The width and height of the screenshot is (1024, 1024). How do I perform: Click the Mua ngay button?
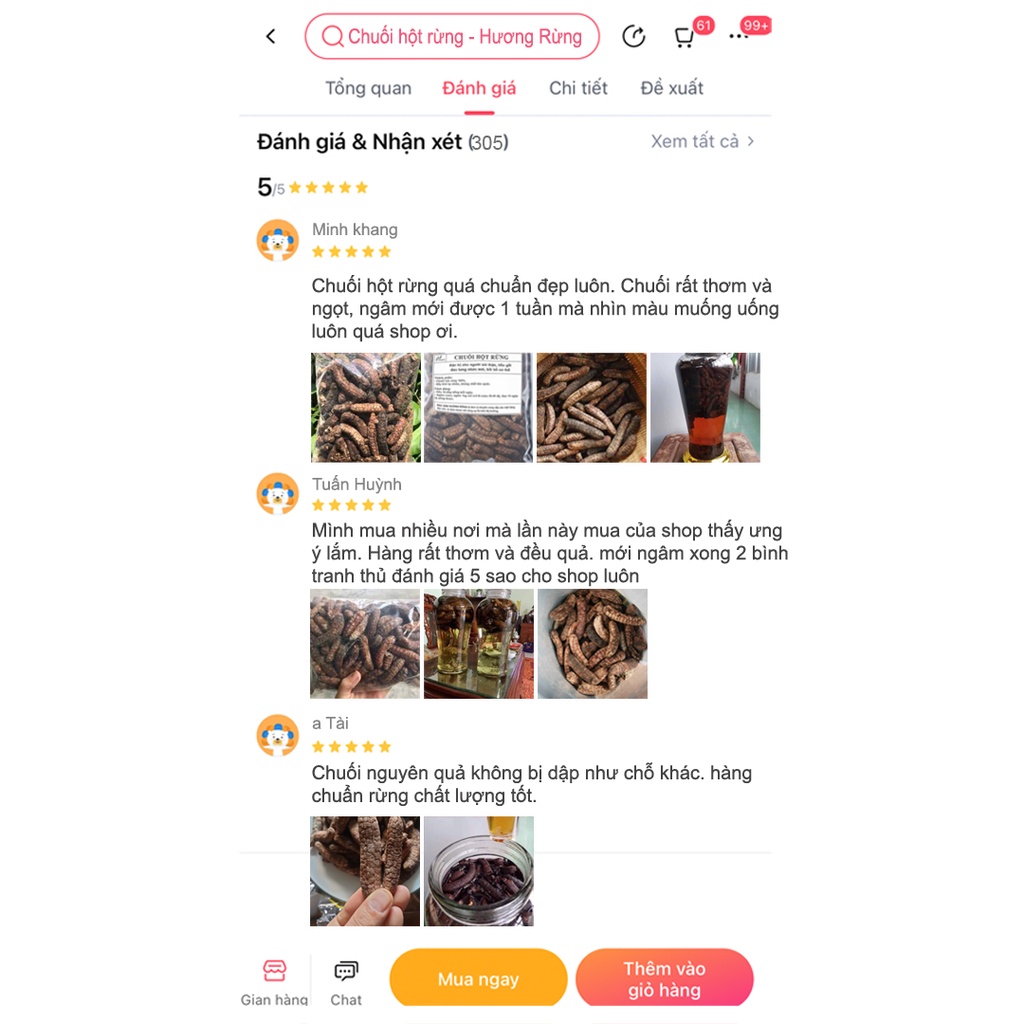coord(478,978)
